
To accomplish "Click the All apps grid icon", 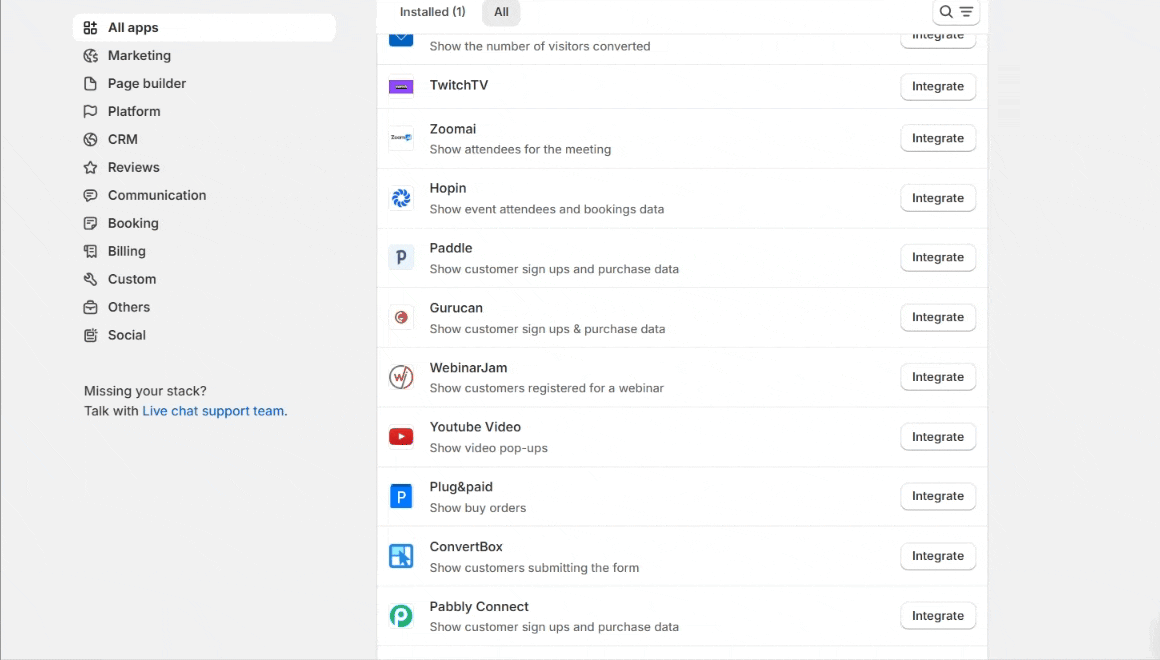I will click(x=90, y=27).
